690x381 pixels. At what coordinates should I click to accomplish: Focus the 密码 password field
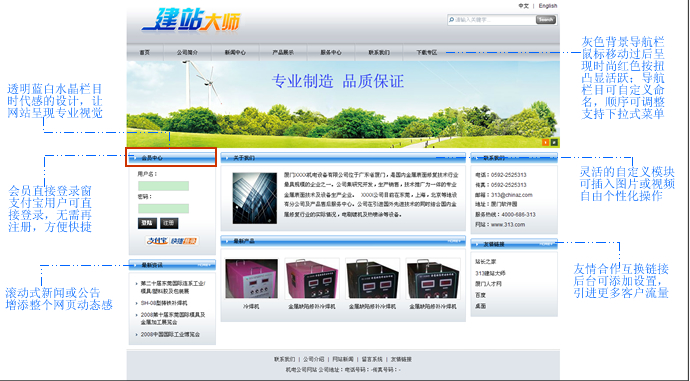click(164, 209)
